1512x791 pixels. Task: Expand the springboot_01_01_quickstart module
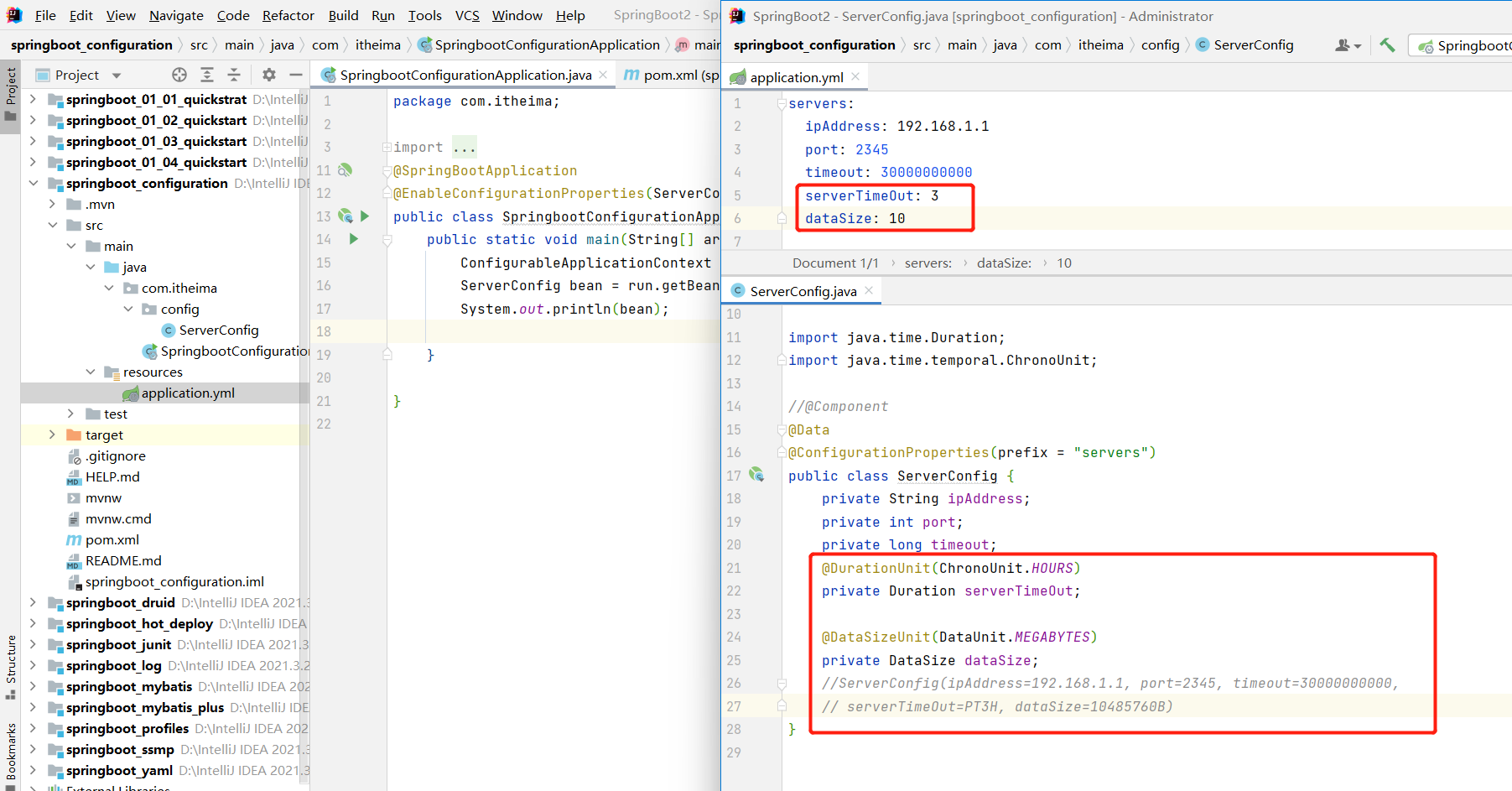tap(34, 99)
